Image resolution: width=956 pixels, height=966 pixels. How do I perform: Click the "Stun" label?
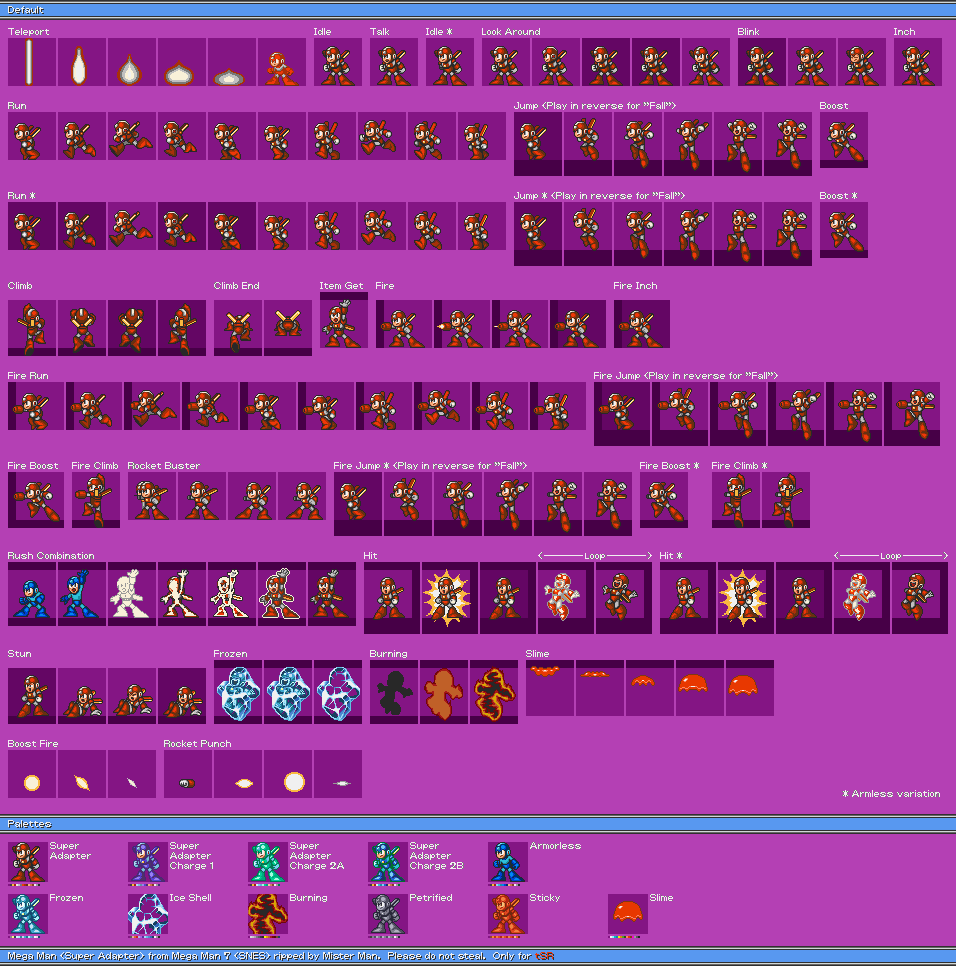coord(19,654)
